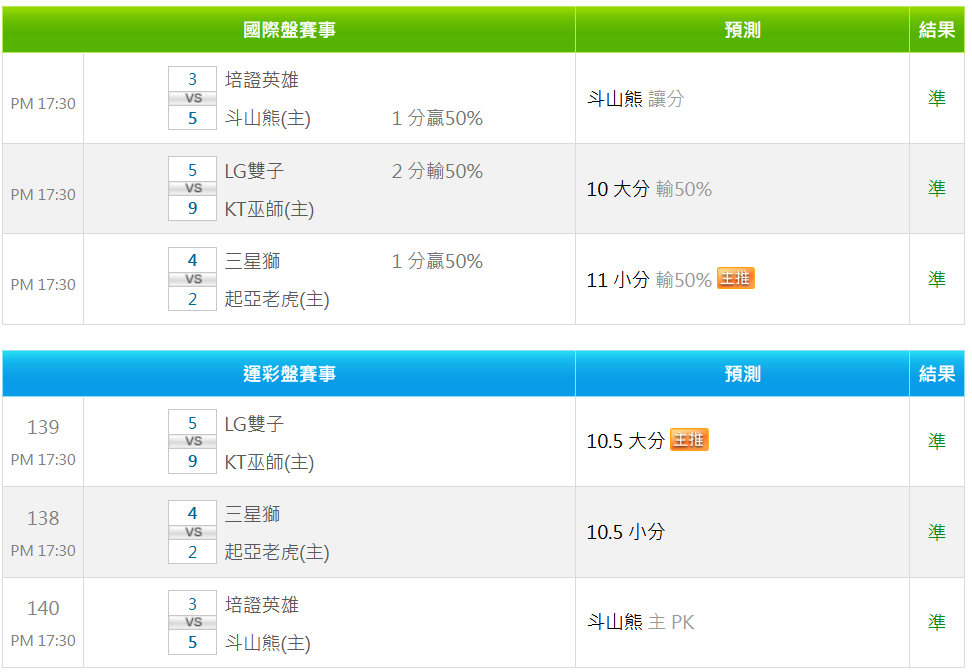Open 培證英雄 team in the 國際盤 table
The image size is (972, 672).
tap(262, 80)
